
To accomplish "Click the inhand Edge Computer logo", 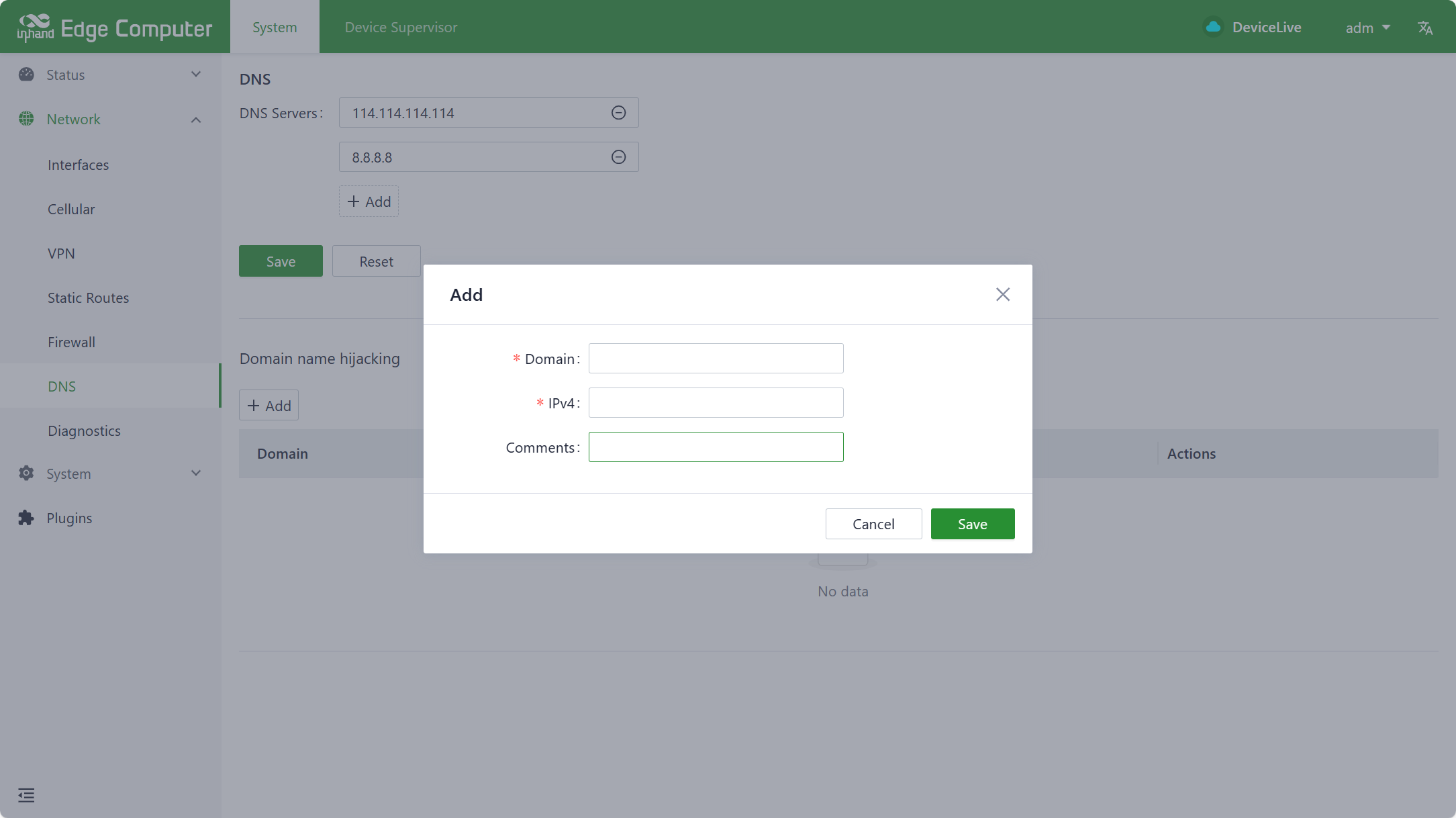I will pyautogui.click(x=115, y=28).
